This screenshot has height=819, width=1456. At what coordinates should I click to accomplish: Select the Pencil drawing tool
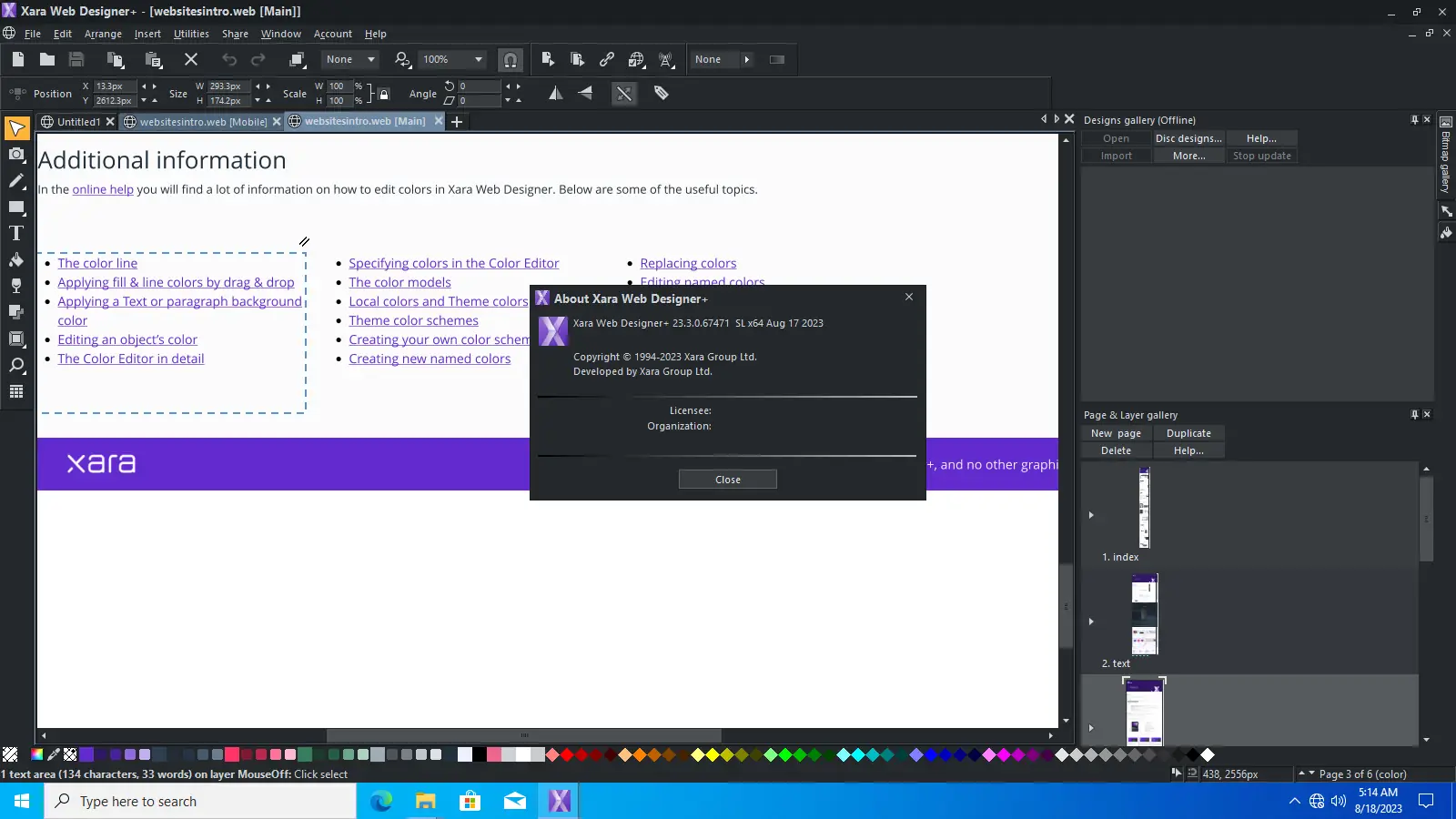[x=16, y=181]
